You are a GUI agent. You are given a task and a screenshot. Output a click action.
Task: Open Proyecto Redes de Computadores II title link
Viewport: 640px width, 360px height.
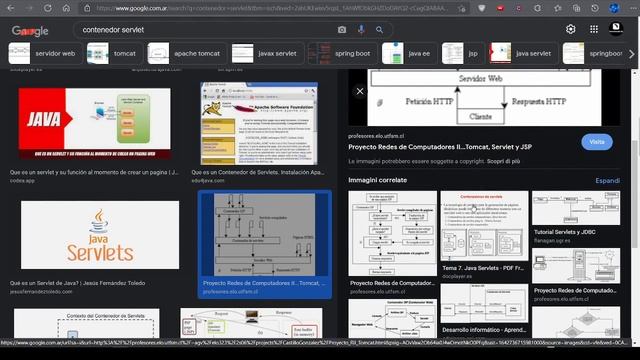click(440, 147)
